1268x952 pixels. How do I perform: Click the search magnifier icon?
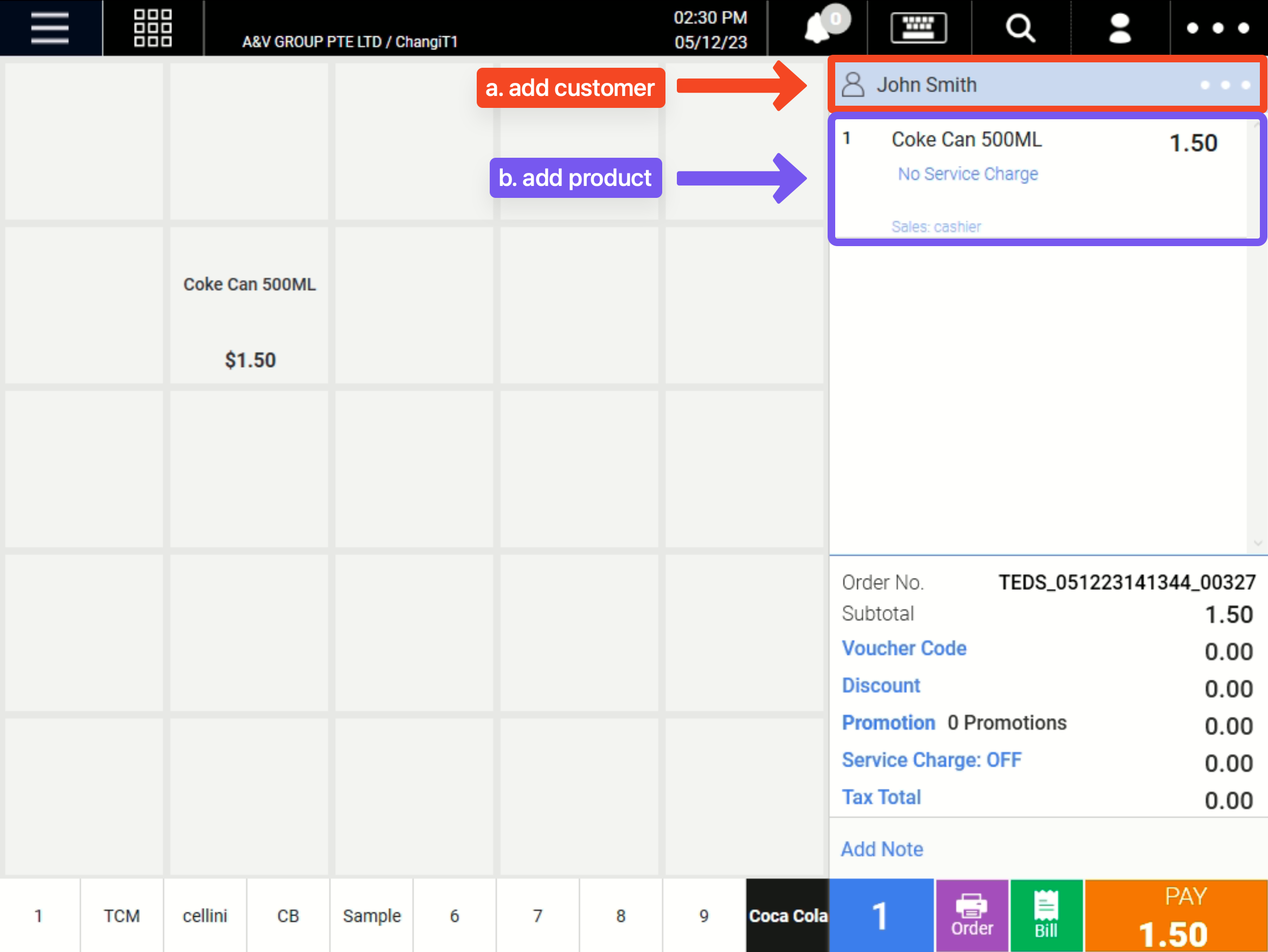(1020, 28)
